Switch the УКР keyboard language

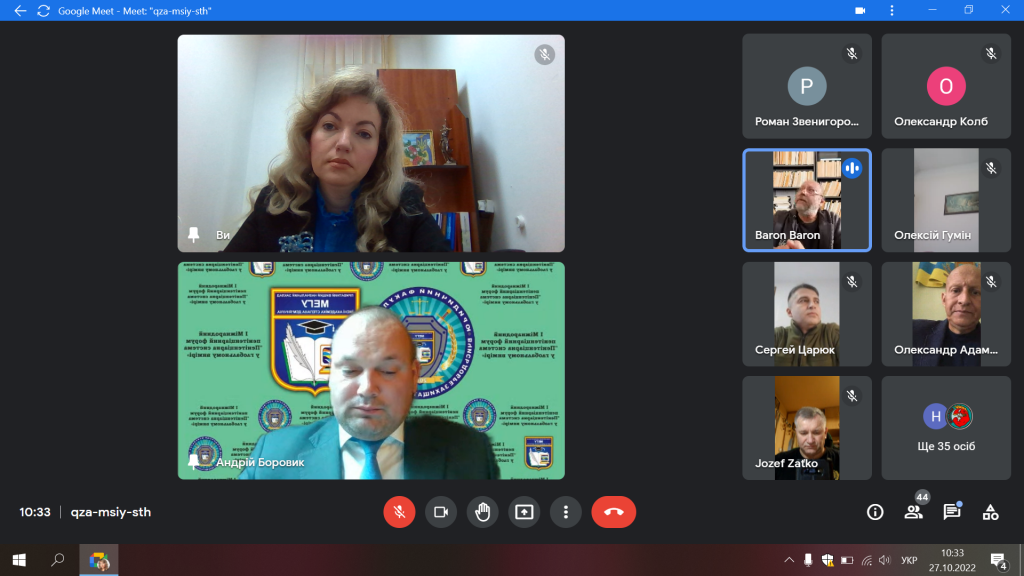[909, 560]
